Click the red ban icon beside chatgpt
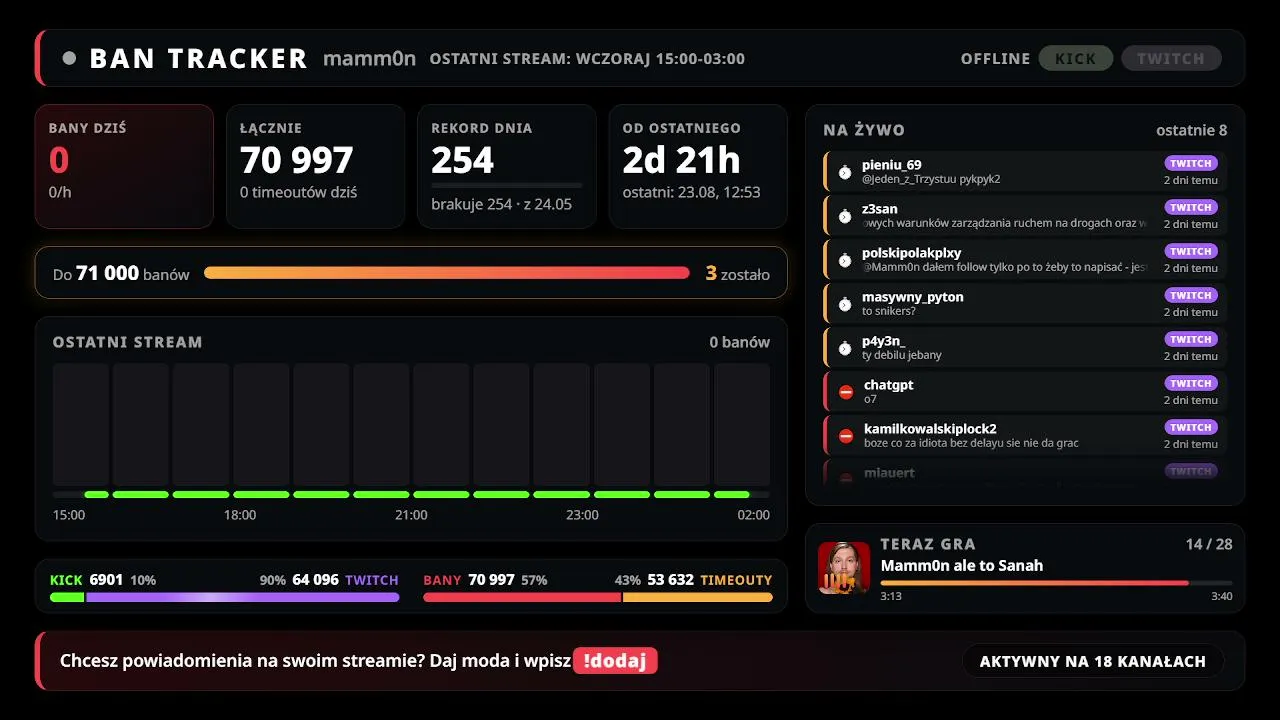 point(846,392)
